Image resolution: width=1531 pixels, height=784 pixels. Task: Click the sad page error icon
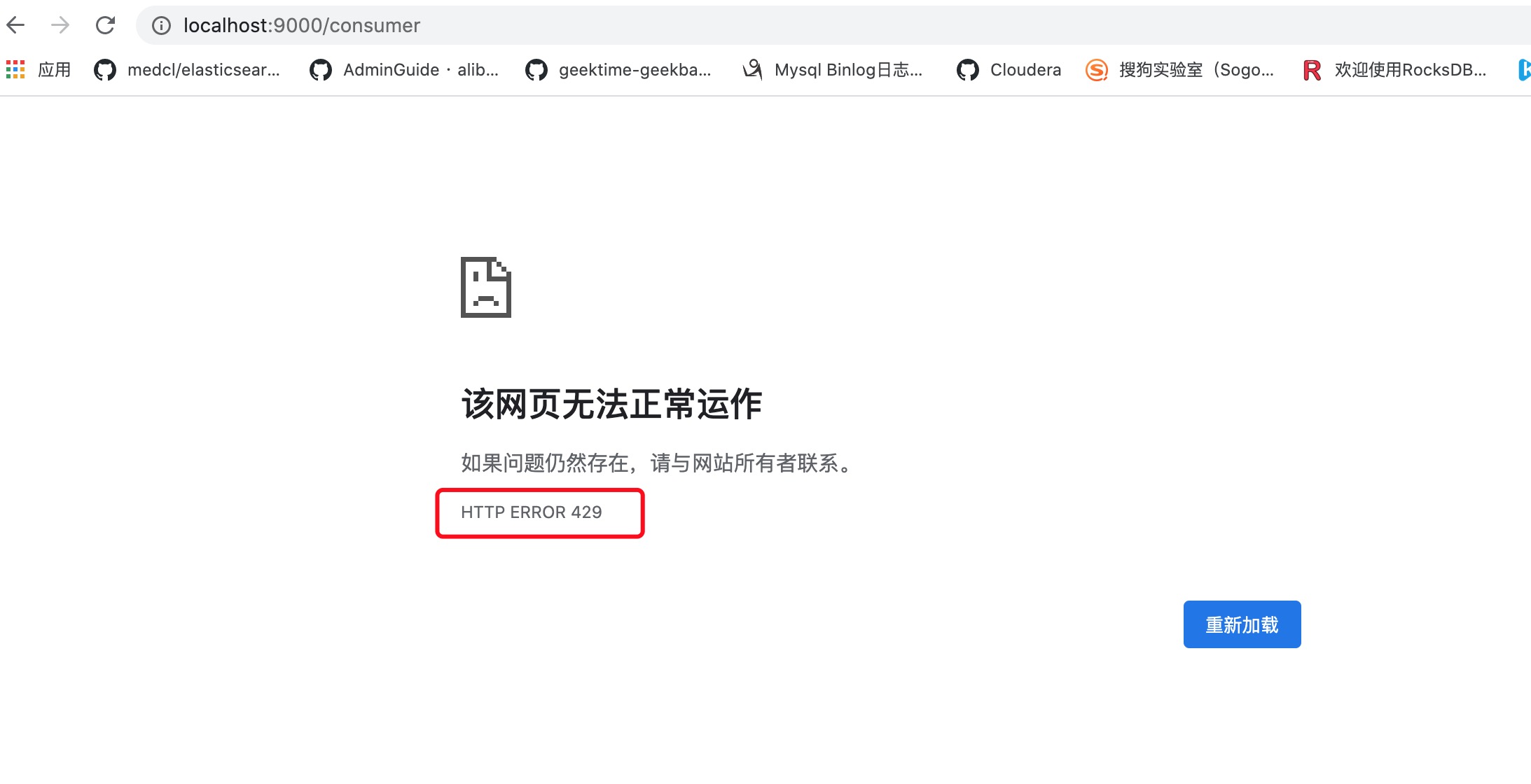[x=486, y=287]
